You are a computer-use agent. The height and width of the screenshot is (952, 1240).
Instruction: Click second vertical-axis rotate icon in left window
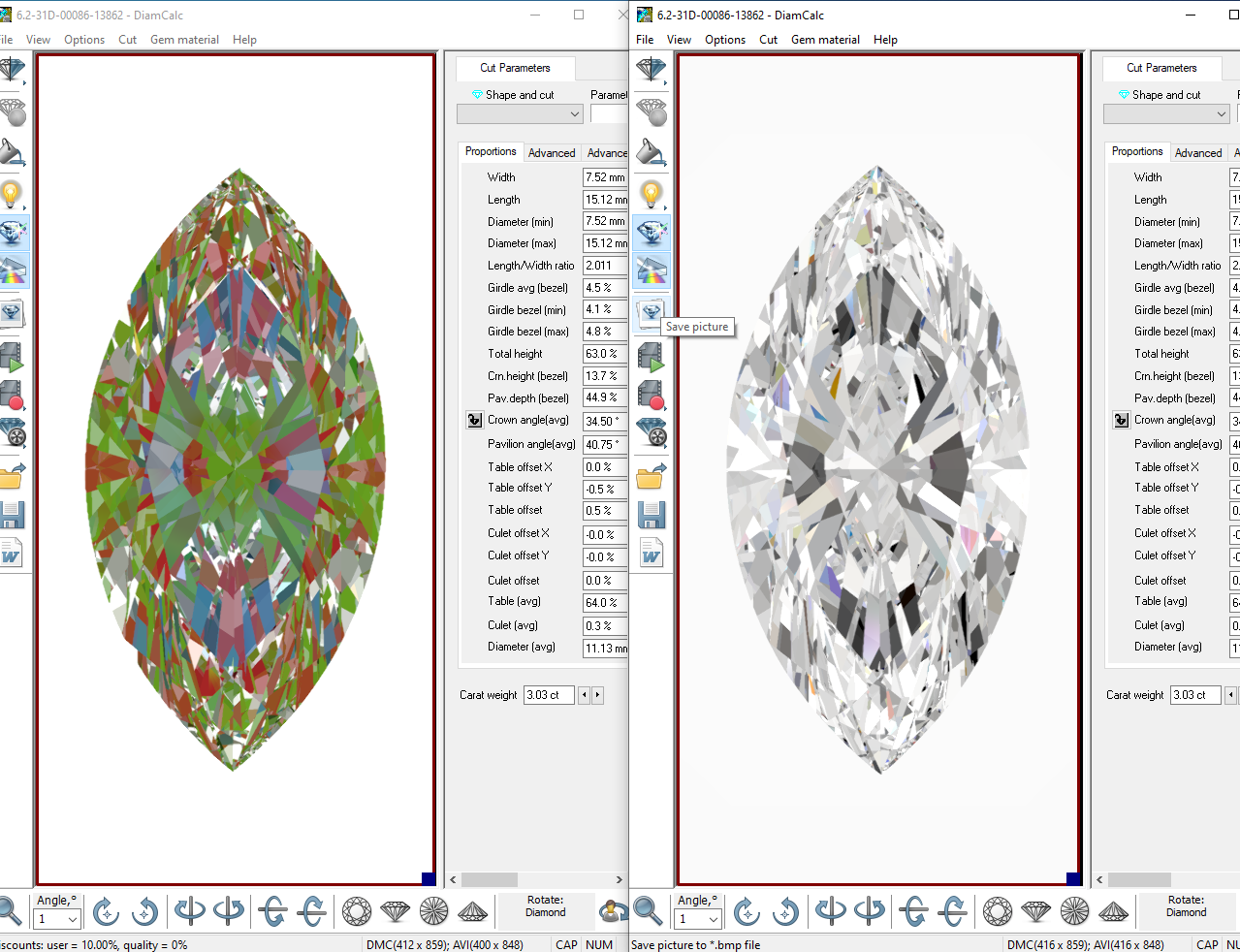tap(228, 911)
